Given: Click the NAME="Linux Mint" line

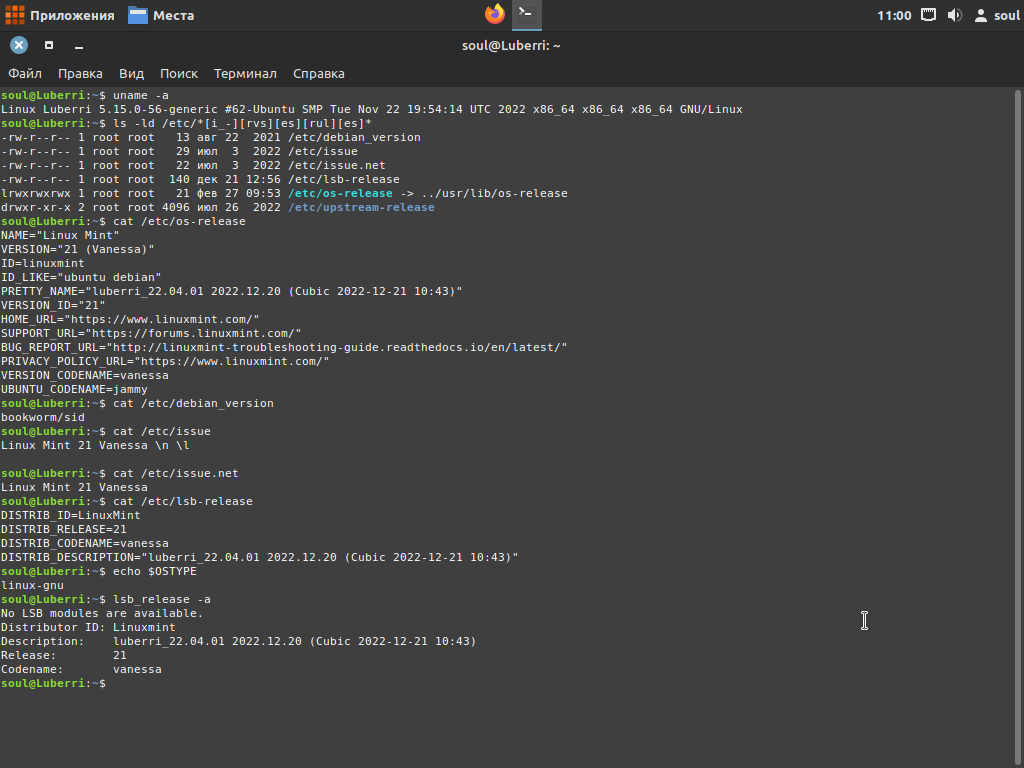Looking at the screenshot, I should [60, 235].
